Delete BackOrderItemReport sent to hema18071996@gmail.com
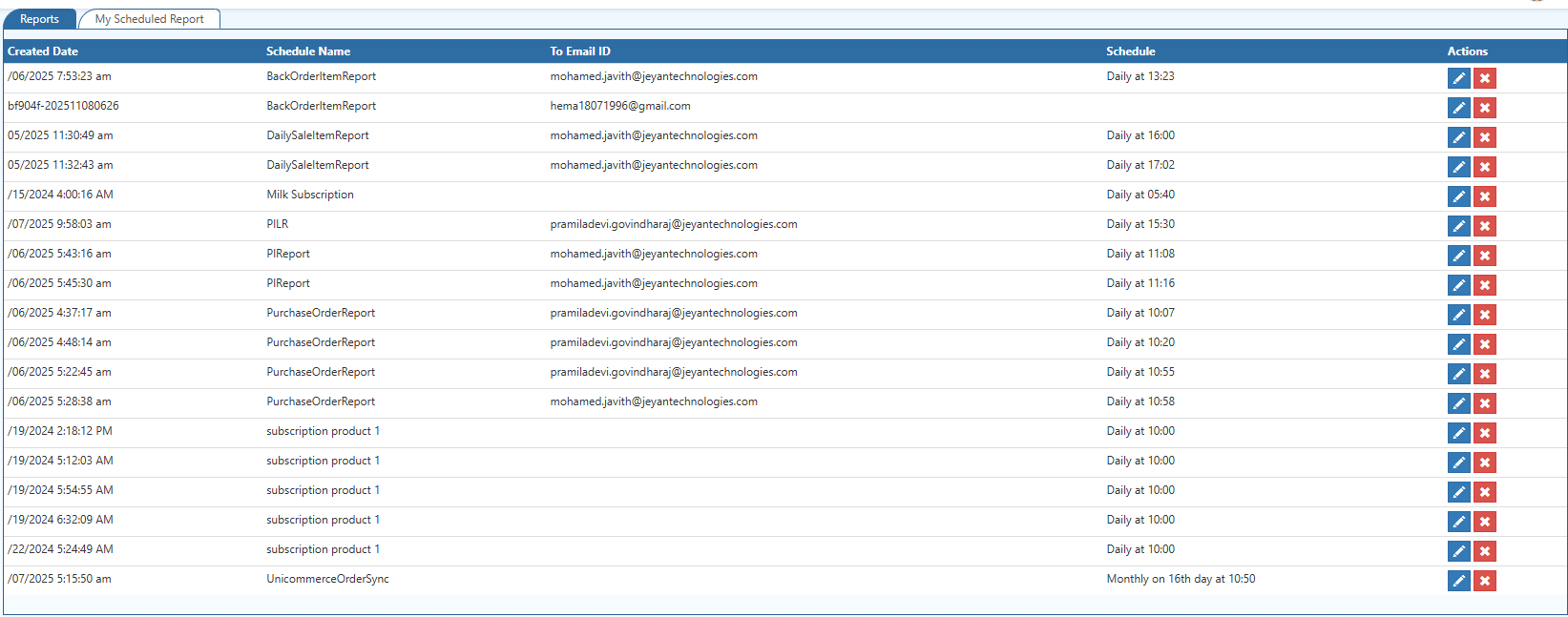The height and width of the screenshot is (617, 1568). (1484, 108)
